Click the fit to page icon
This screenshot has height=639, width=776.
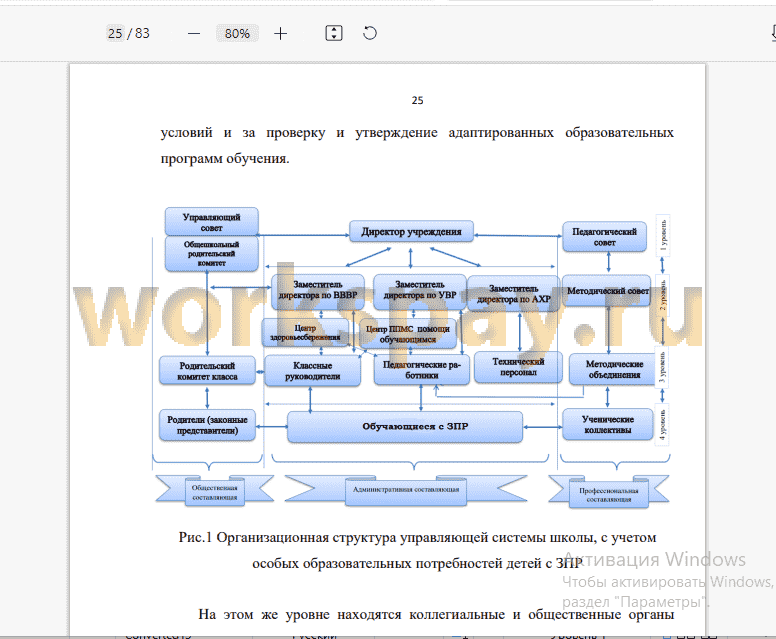point(334,33)
